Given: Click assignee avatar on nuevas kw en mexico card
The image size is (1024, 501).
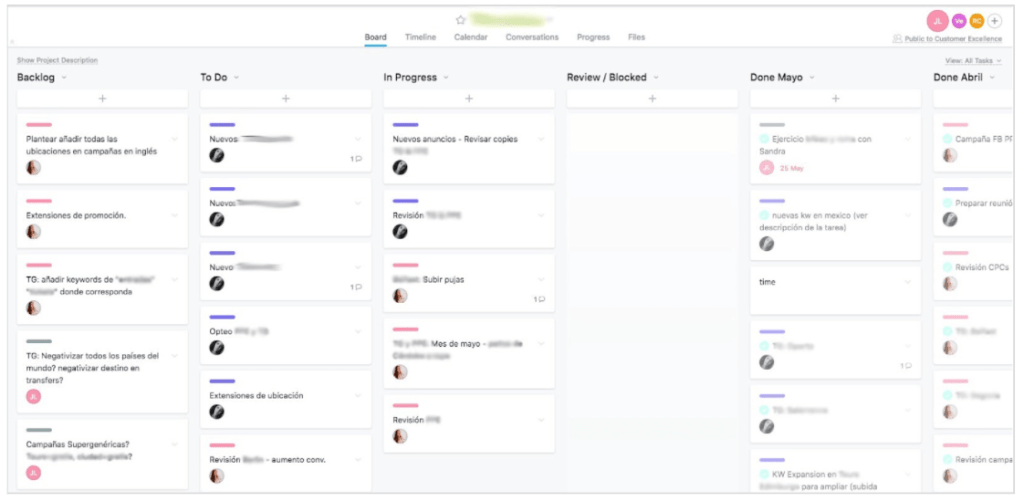Looking at the screenshot, I should pos(767,244).
